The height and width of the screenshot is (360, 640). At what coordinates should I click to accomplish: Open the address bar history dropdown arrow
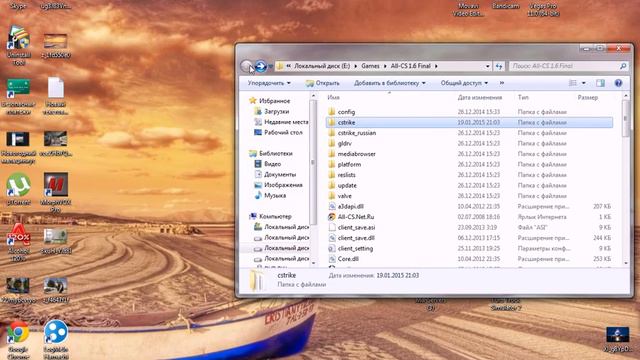pos(487,66)
